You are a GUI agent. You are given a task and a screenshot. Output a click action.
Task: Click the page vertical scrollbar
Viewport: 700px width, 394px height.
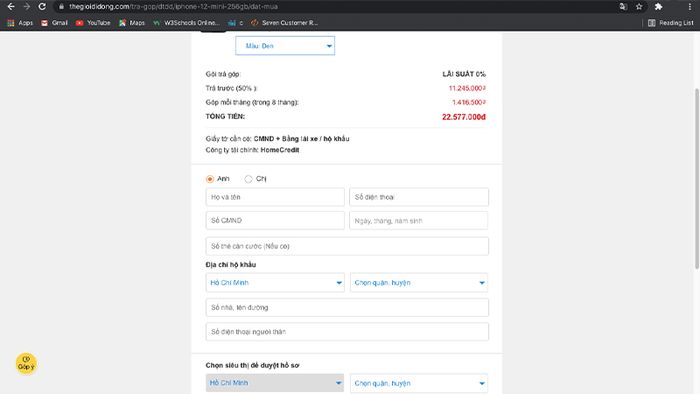pos(697,178)
